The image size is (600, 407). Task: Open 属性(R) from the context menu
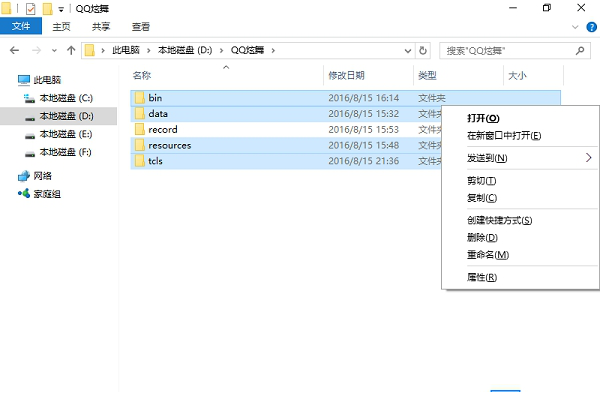tap(482, 277)
